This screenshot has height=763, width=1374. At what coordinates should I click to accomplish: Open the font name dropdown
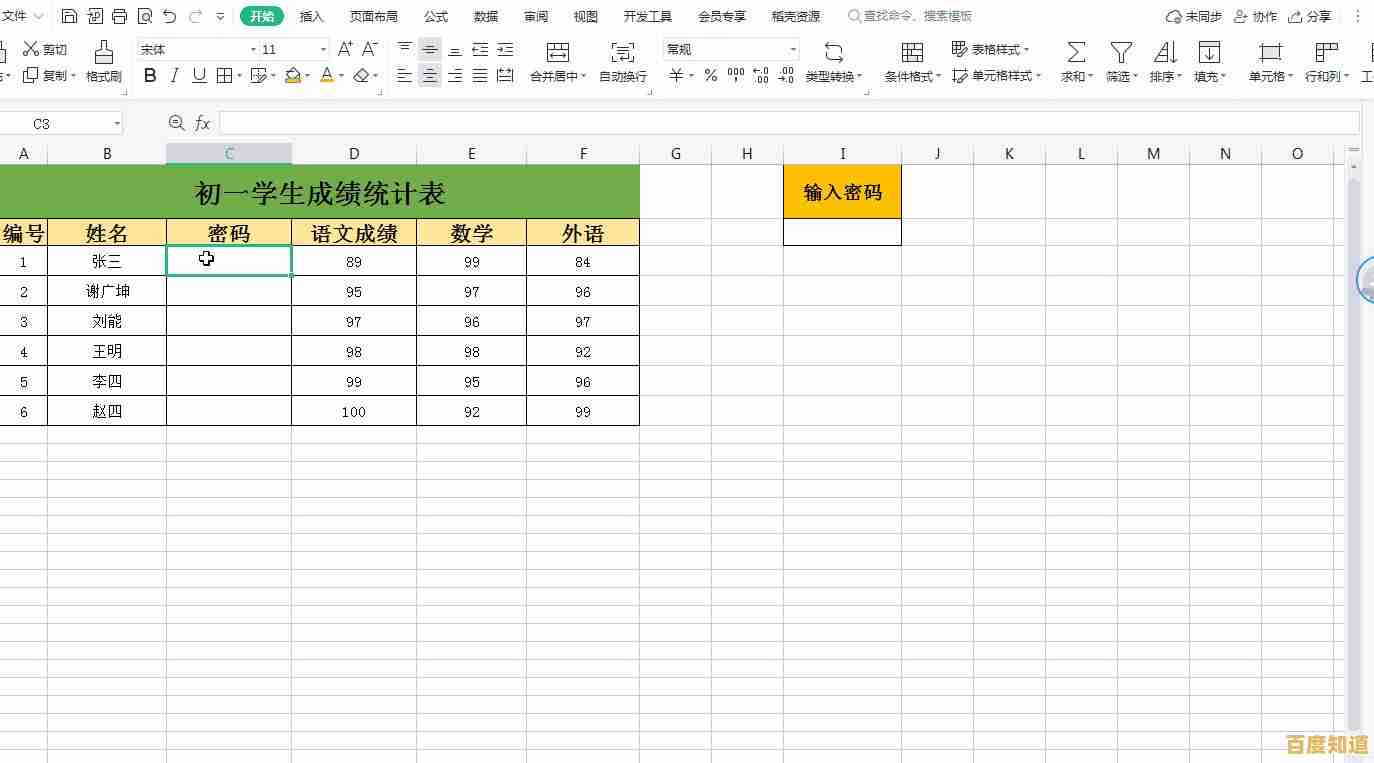(255, 48)
